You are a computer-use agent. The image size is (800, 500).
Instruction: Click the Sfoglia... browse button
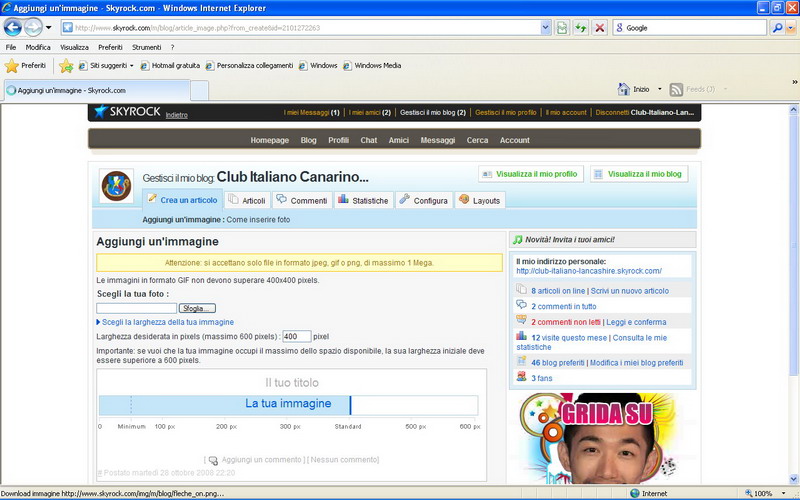coord(197,308)
